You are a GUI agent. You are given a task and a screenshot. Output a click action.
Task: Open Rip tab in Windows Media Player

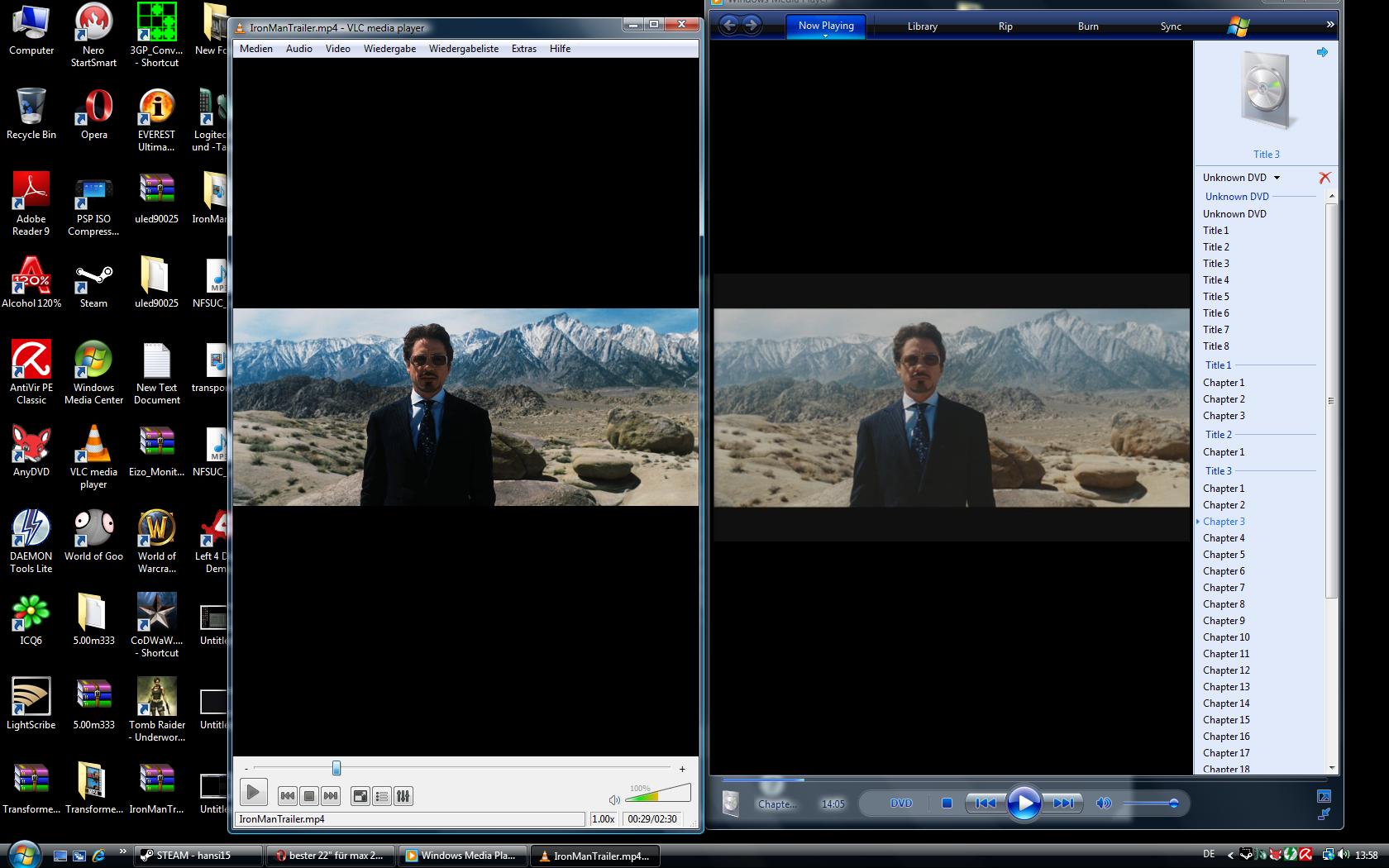(x=1005, y=26)
